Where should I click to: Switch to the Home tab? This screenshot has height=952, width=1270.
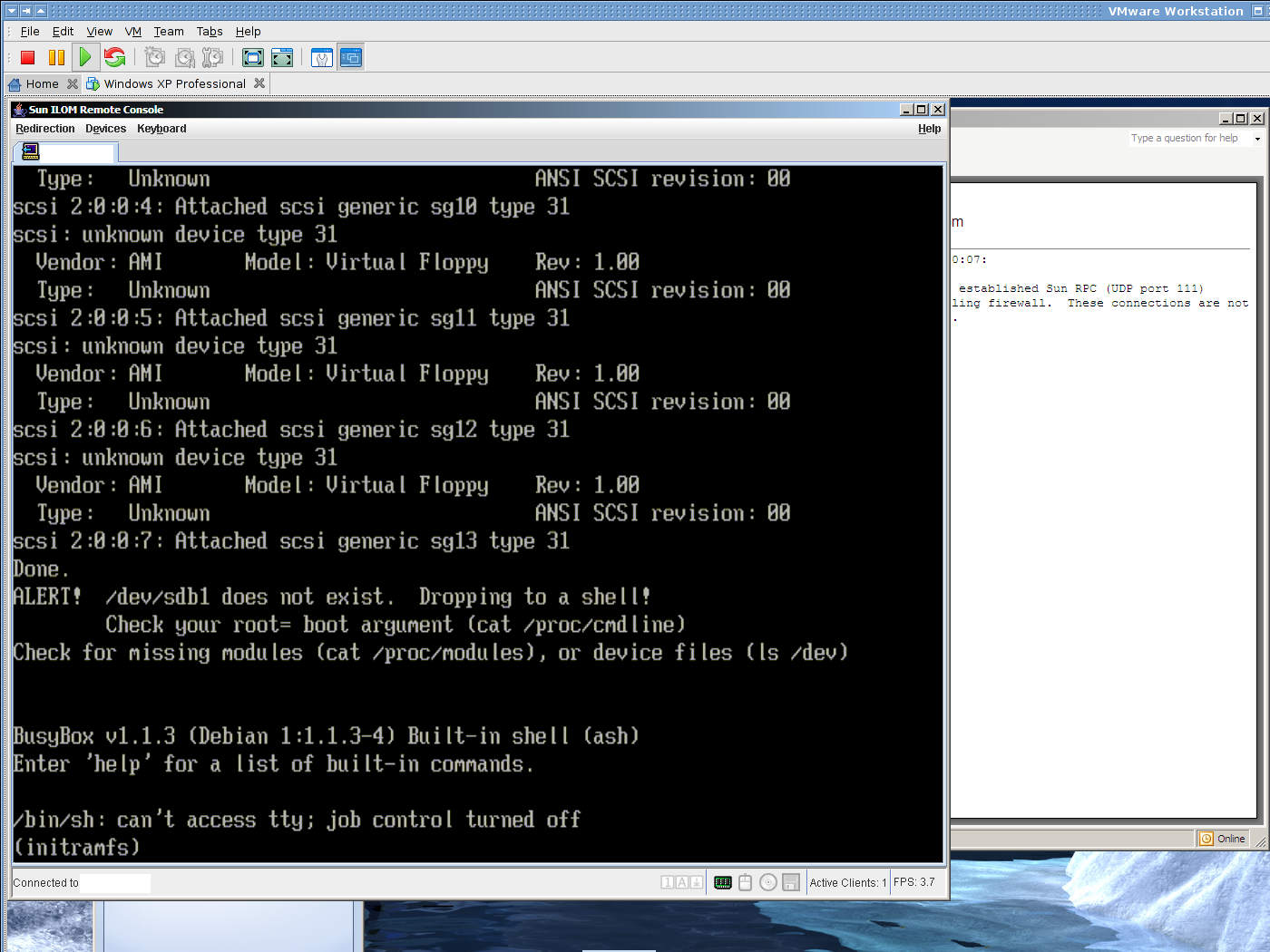(x=43, y=84)
